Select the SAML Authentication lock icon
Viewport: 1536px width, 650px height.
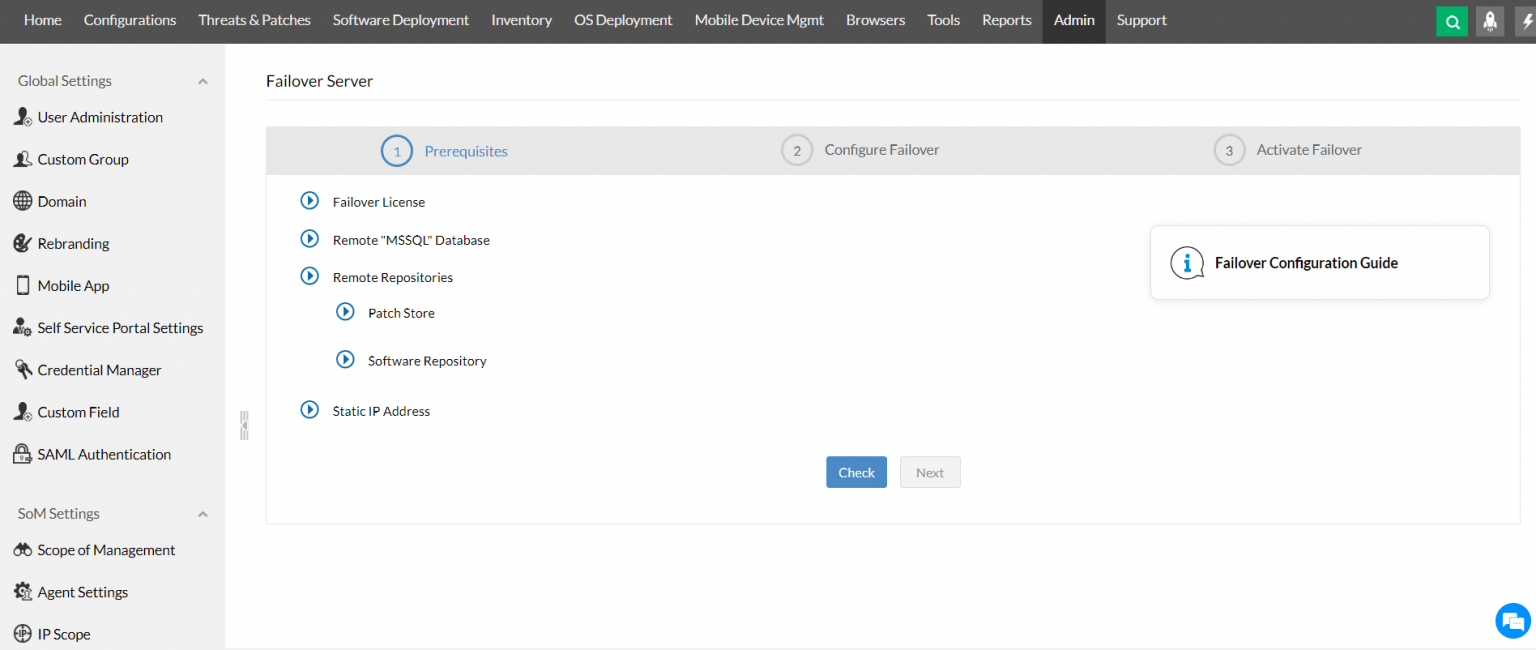tap(21, 454)
